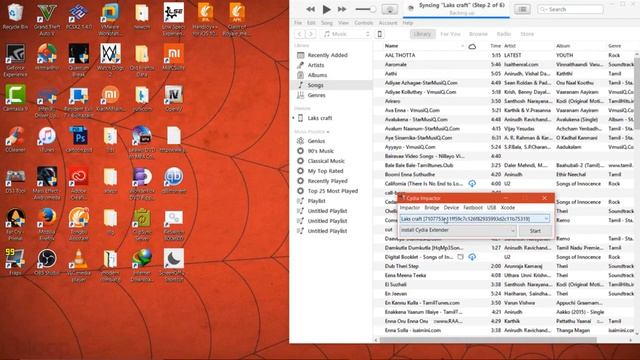Launch Quantum Break desktop shortcut
640x360 pixels.
pyautogui.click(x=79, y=60)
